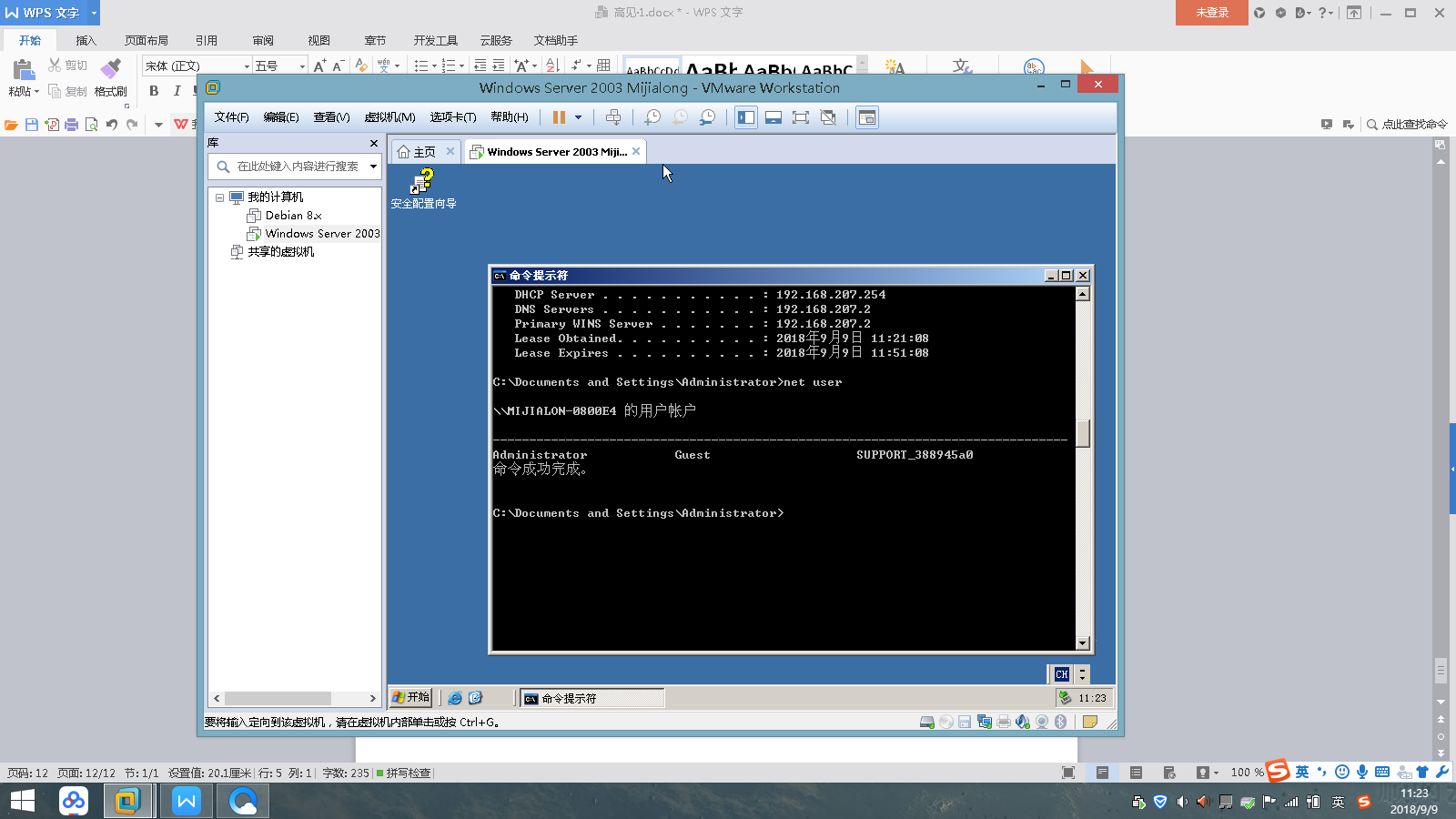Click VMware network adapter status icon
The width and height of the screenshot is (1456, 819).
click(x=984, y=722)
